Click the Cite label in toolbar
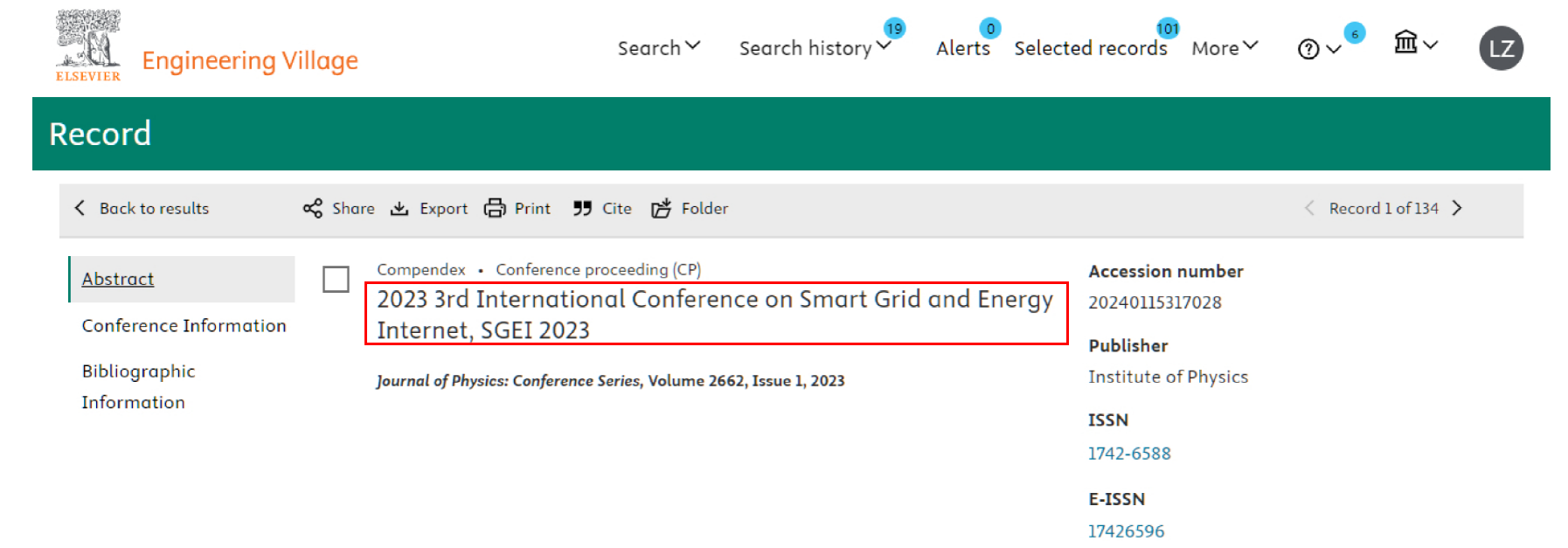The height and width of the screenshot is (548, 1568). [x=617, y=208]
